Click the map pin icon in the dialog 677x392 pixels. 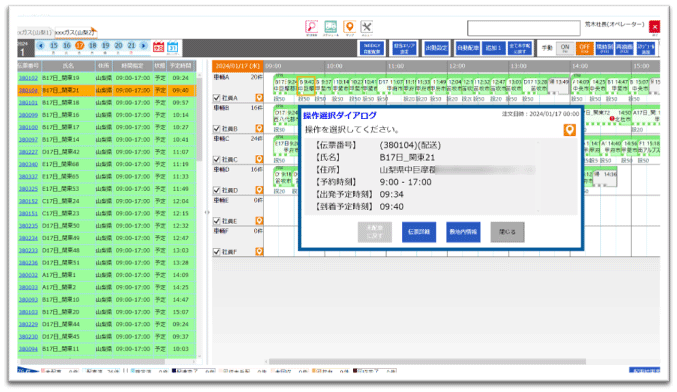point(569,130)
